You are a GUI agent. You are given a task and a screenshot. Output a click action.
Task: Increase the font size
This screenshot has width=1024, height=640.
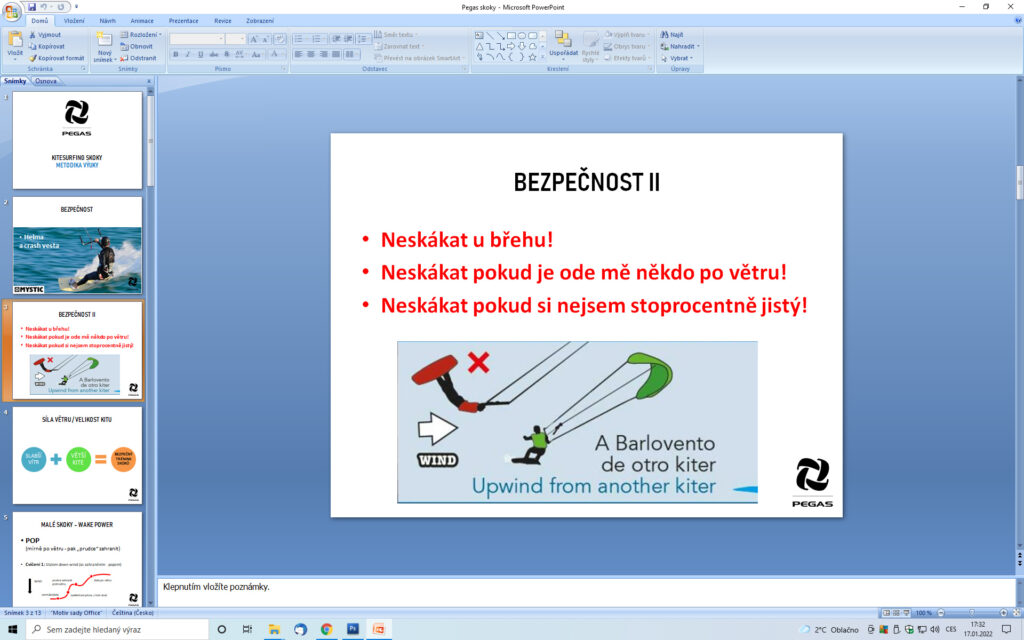coord(254,39)
